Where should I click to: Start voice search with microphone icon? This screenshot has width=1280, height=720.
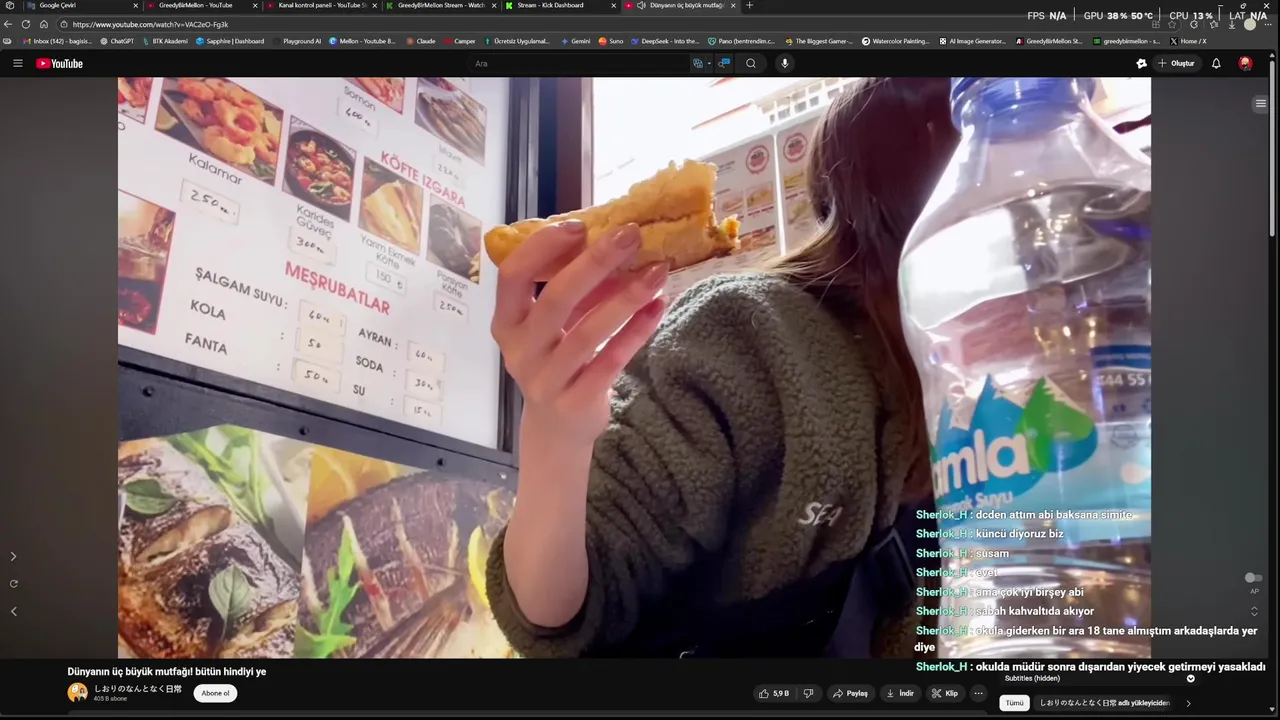coord(784,63)
